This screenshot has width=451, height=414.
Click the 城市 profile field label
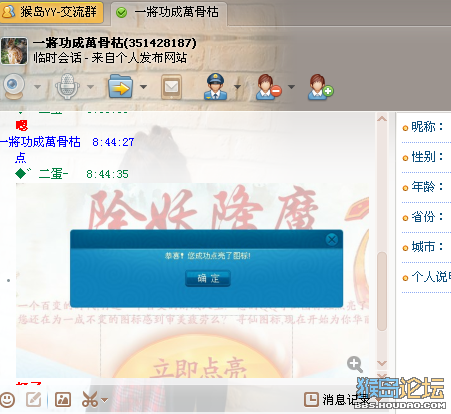tap(427, 247)
